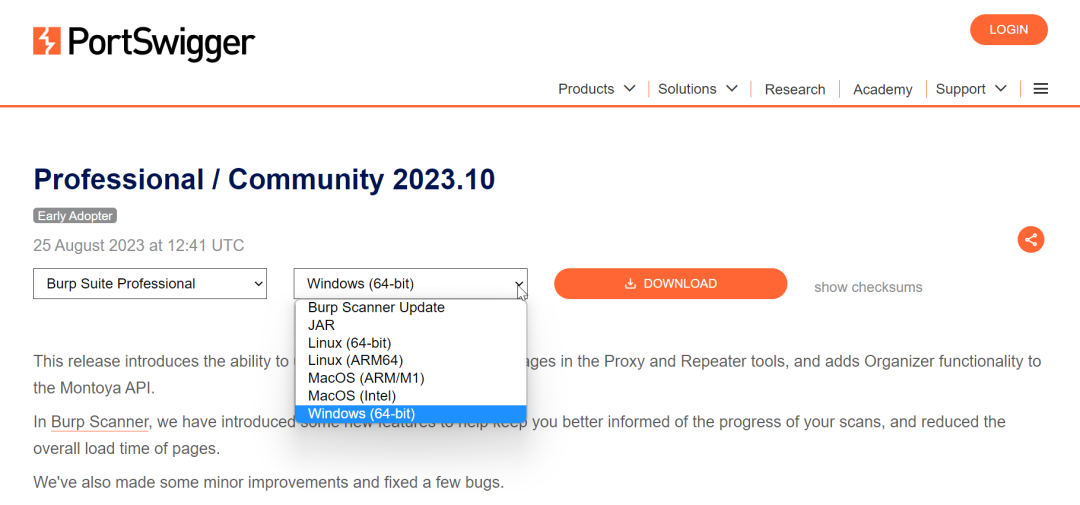Viewport: 1080px width, 505px height.
Task: Pick MacOS (Intel) option
Action: [411, 396]
